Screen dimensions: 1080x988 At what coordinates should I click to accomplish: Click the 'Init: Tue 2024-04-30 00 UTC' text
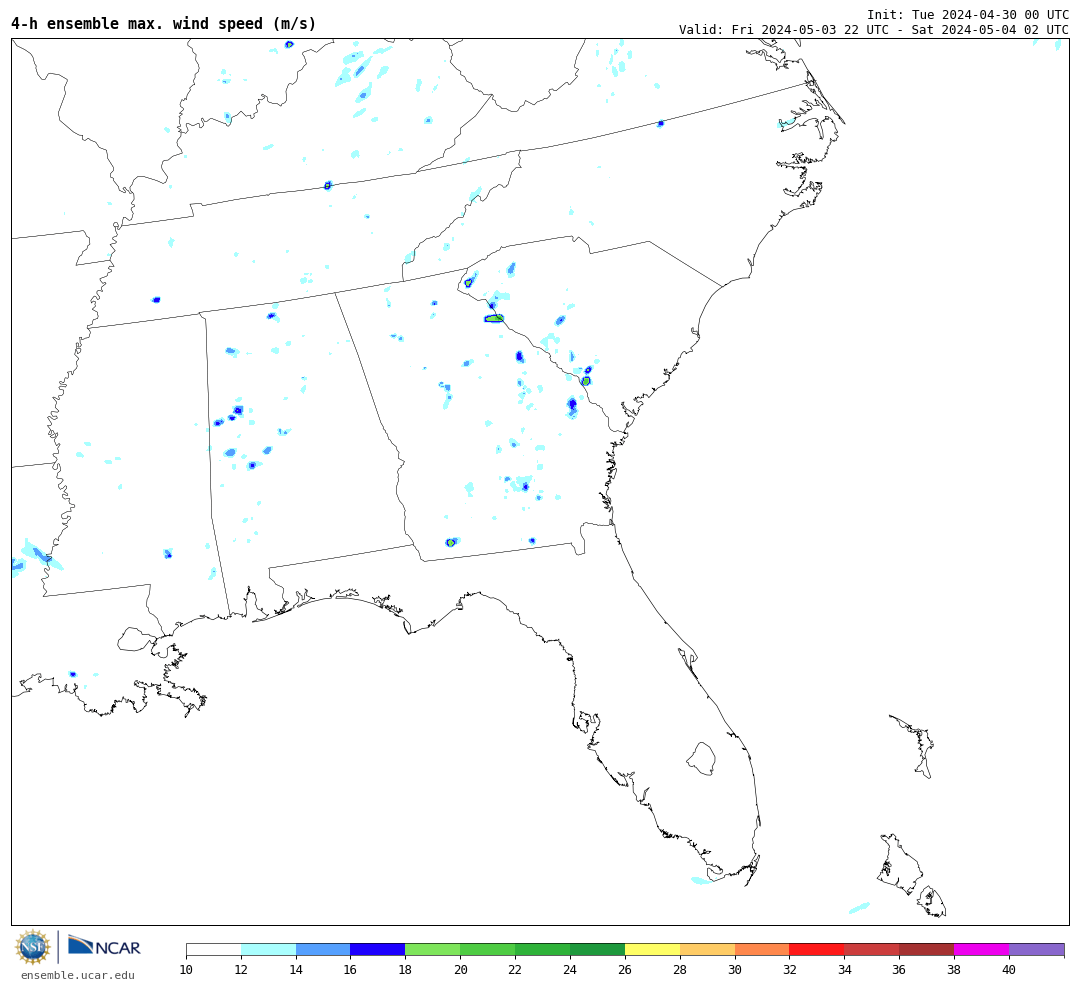[968, 14]
